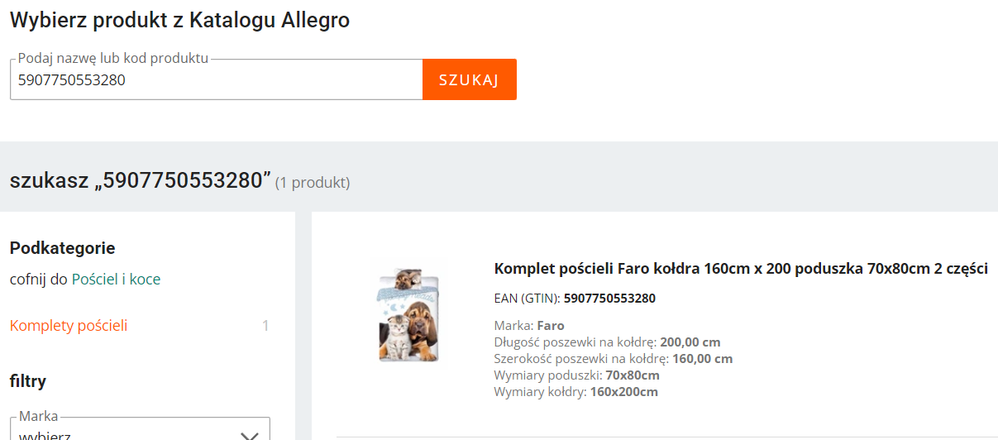The height and width of the screenshot is (440, 998).
Task: Click the filtry section heading
Action: (x=28, y=380)
